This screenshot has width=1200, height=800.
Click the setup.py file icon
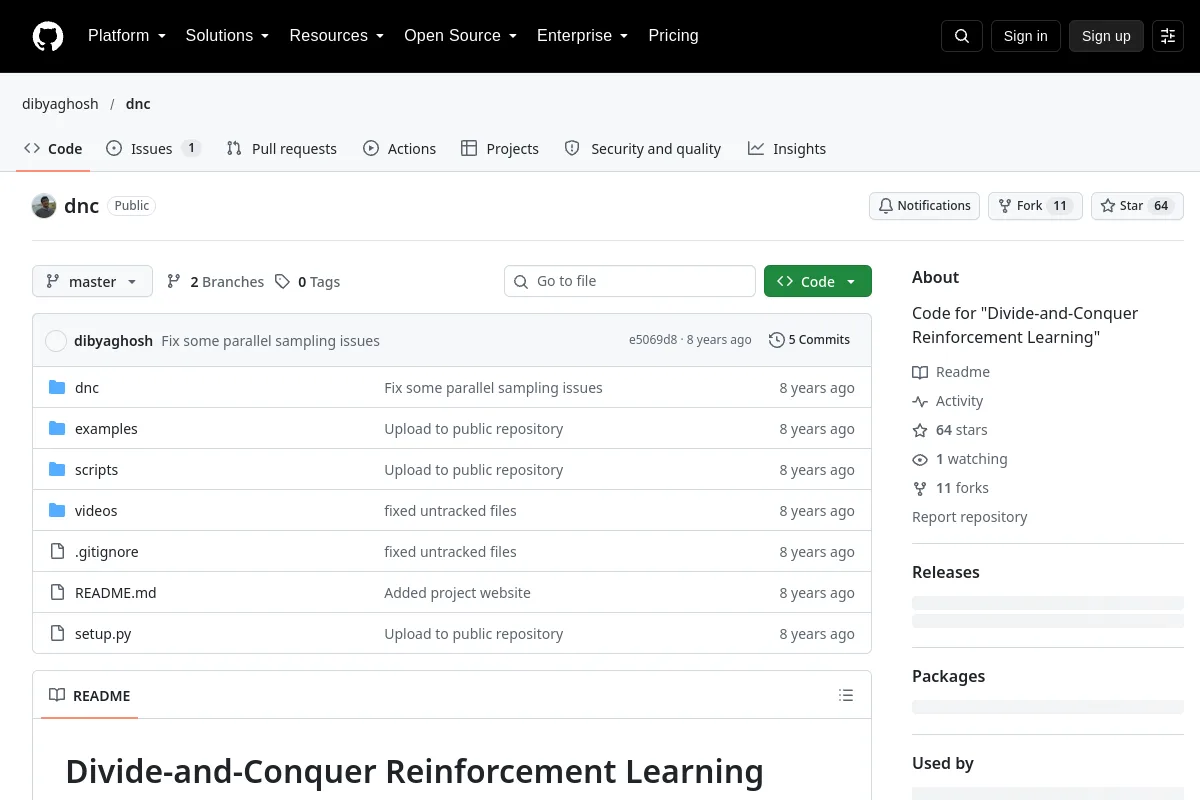click(57, 633)
